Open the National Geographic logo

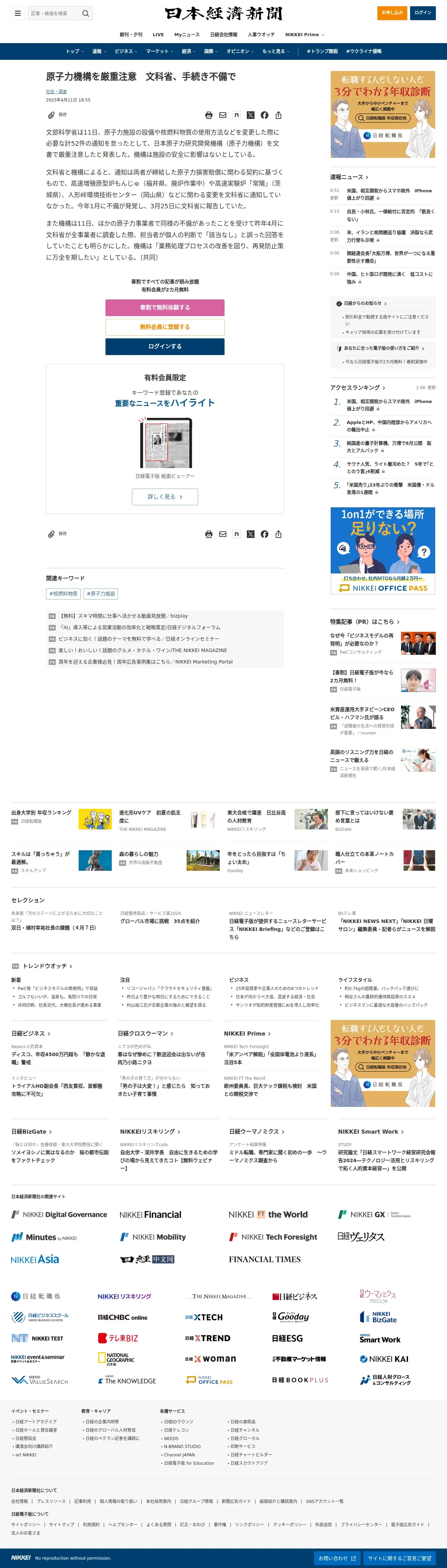point(116,1359)
